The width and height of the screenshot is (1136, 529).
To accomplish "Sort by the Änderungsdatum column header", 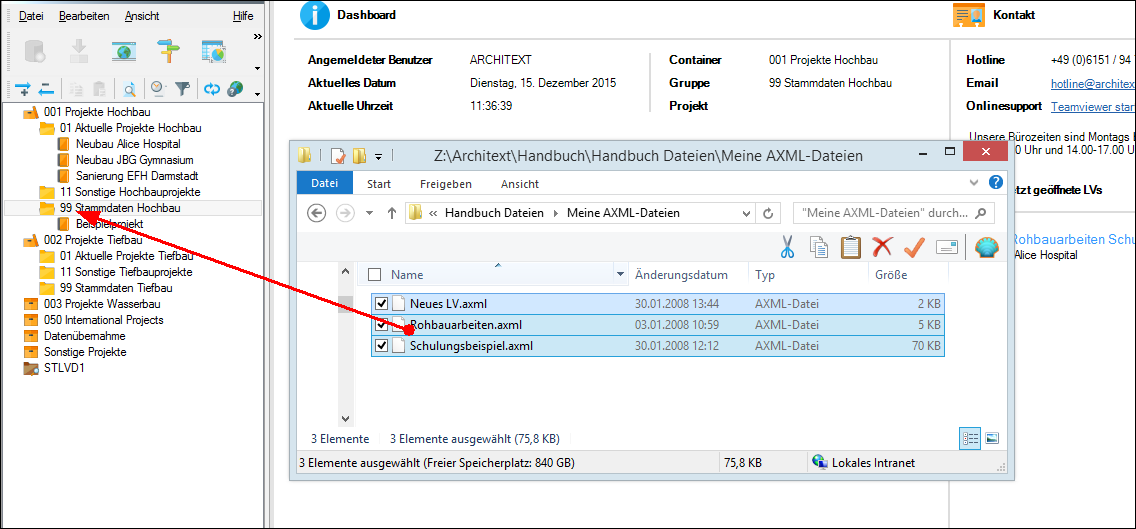I will pos(681,275).
